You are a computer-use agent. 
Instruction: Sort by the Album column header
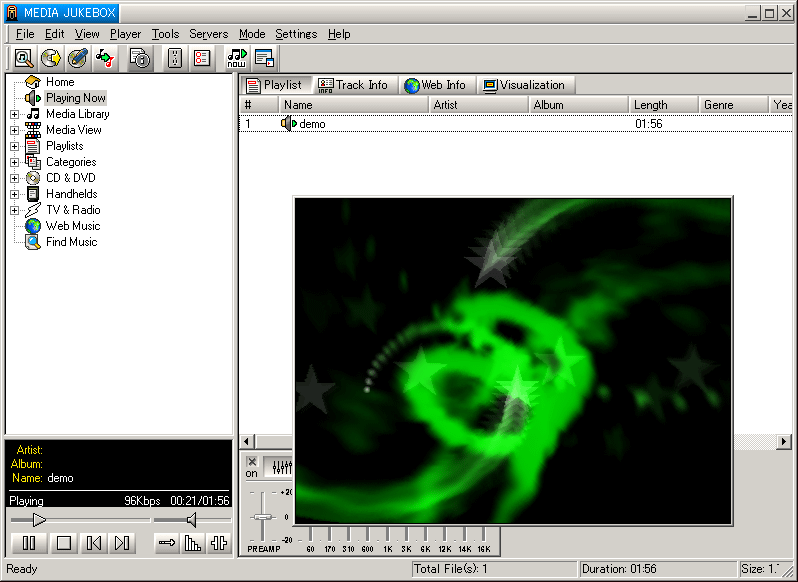578,105
